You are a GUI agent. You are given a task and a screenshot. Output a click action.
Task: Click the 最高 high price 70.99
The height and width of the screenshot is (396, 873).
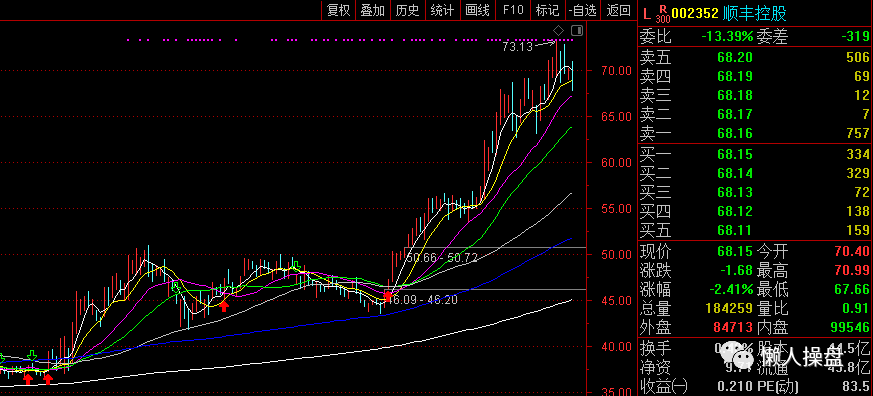point(852,271)
